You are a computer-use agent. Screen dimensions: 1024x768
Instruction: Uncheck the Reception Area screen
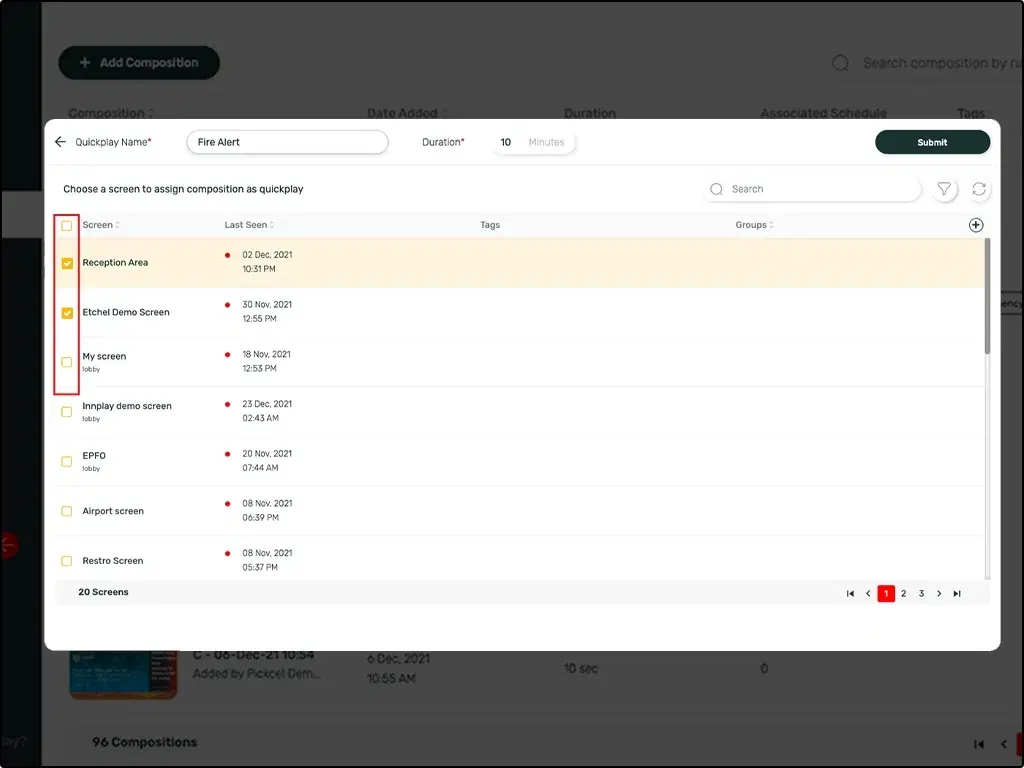point(66,262)
